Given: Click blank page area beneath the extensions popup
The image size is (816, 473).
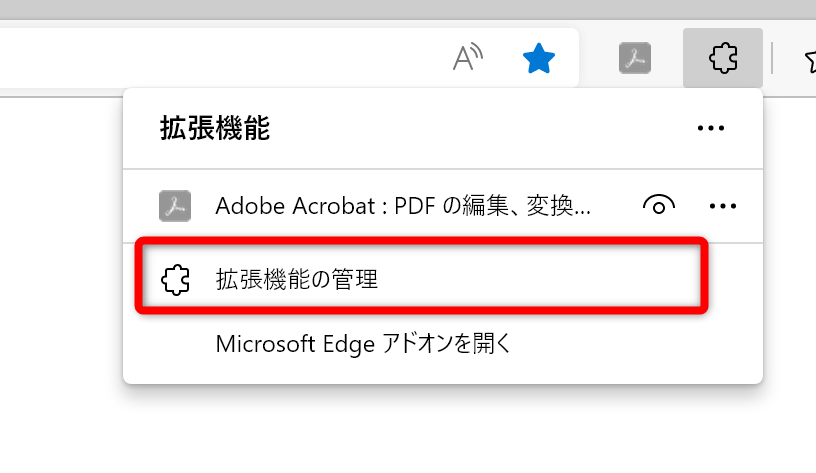Looking at the screenshot, I should point(440,430).
